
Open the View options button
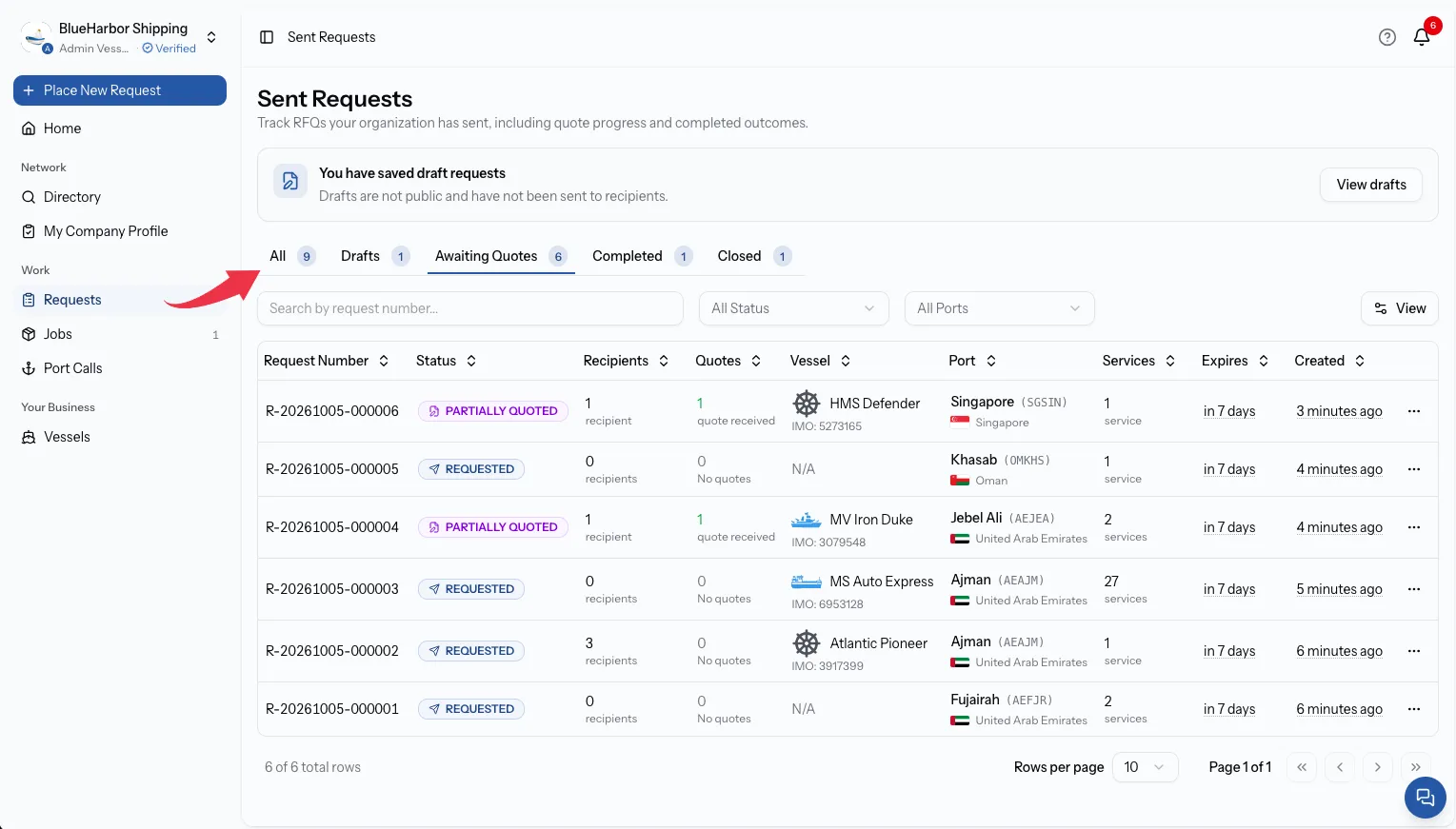coord(1400,308)
